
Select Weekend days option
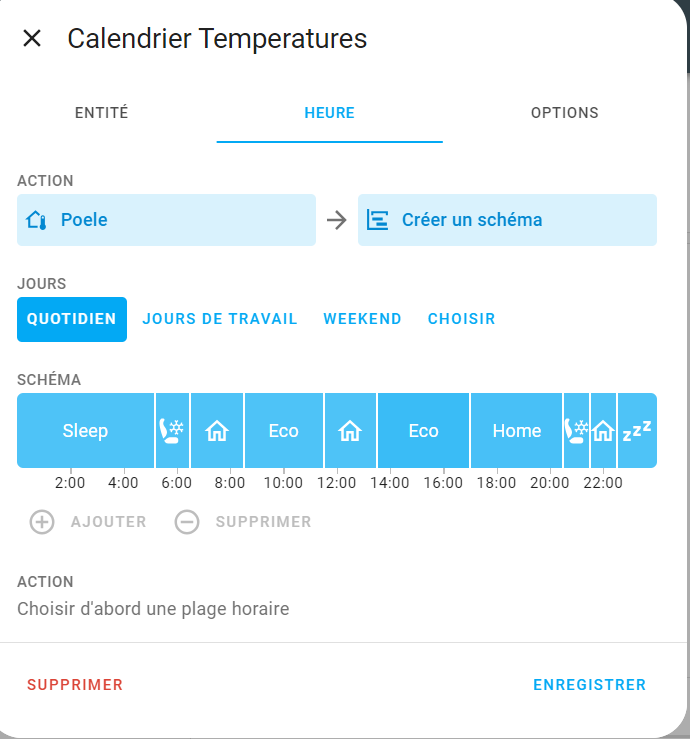click(x=362, y=319)
